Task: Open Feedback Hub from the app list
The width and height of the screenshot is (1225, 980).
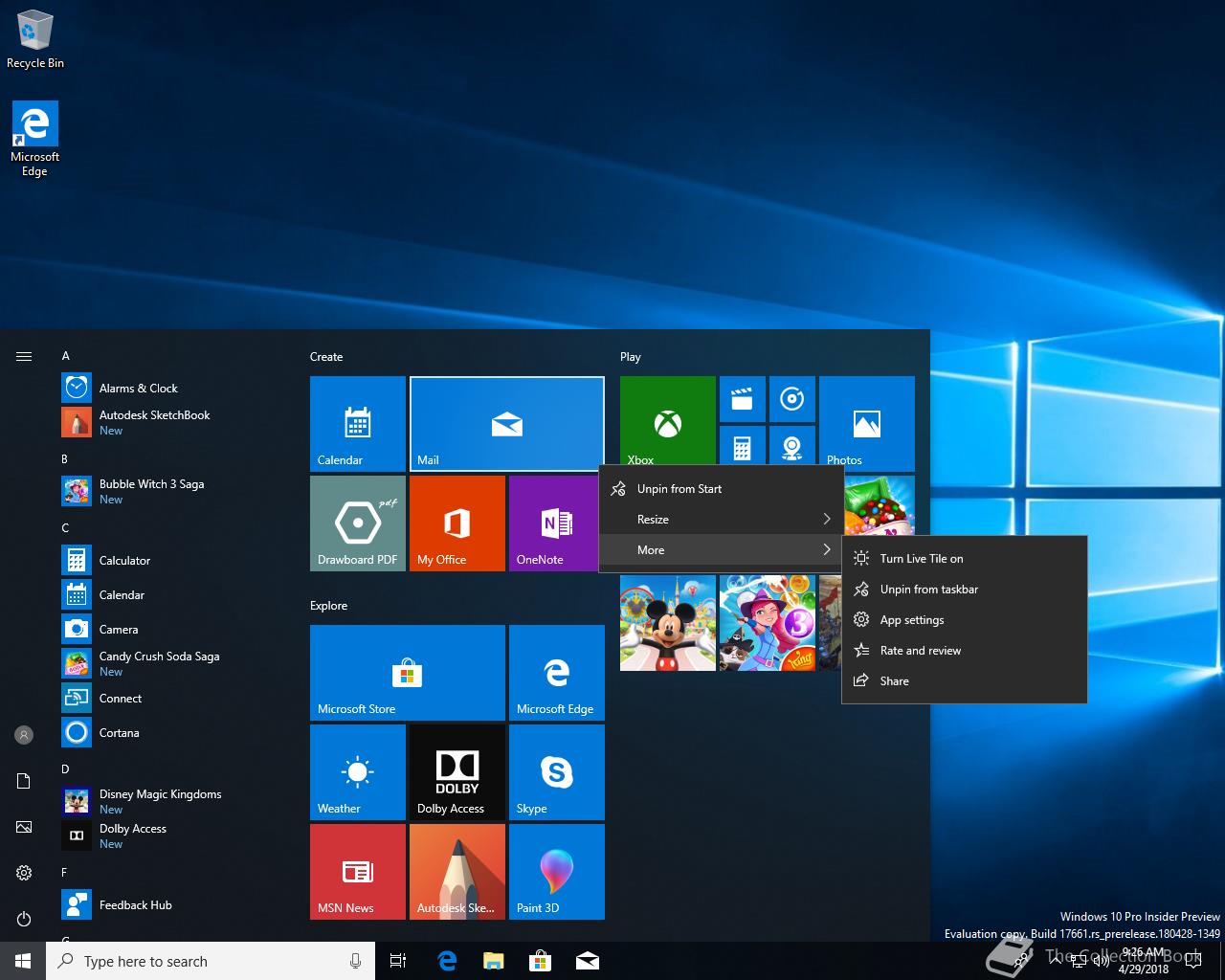Action: click(x=135, y=905)
